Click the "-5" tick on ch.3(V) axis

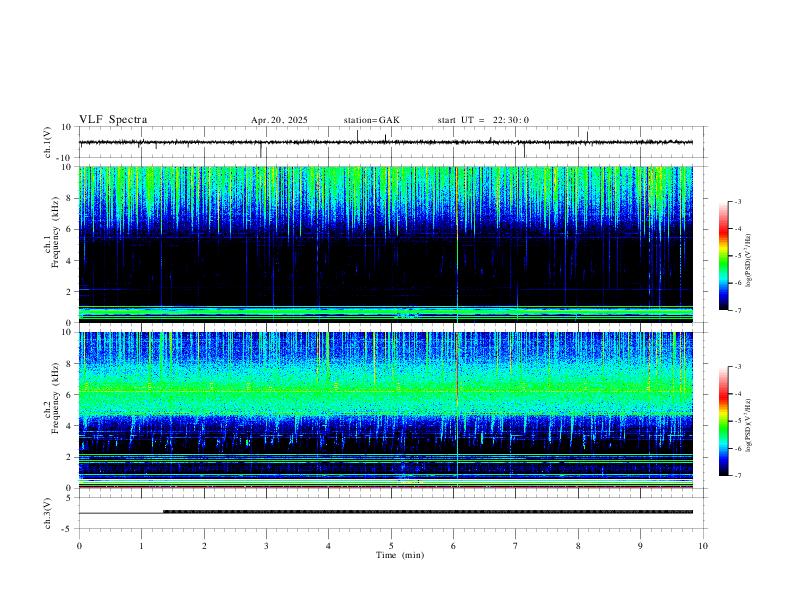[68, 529]
